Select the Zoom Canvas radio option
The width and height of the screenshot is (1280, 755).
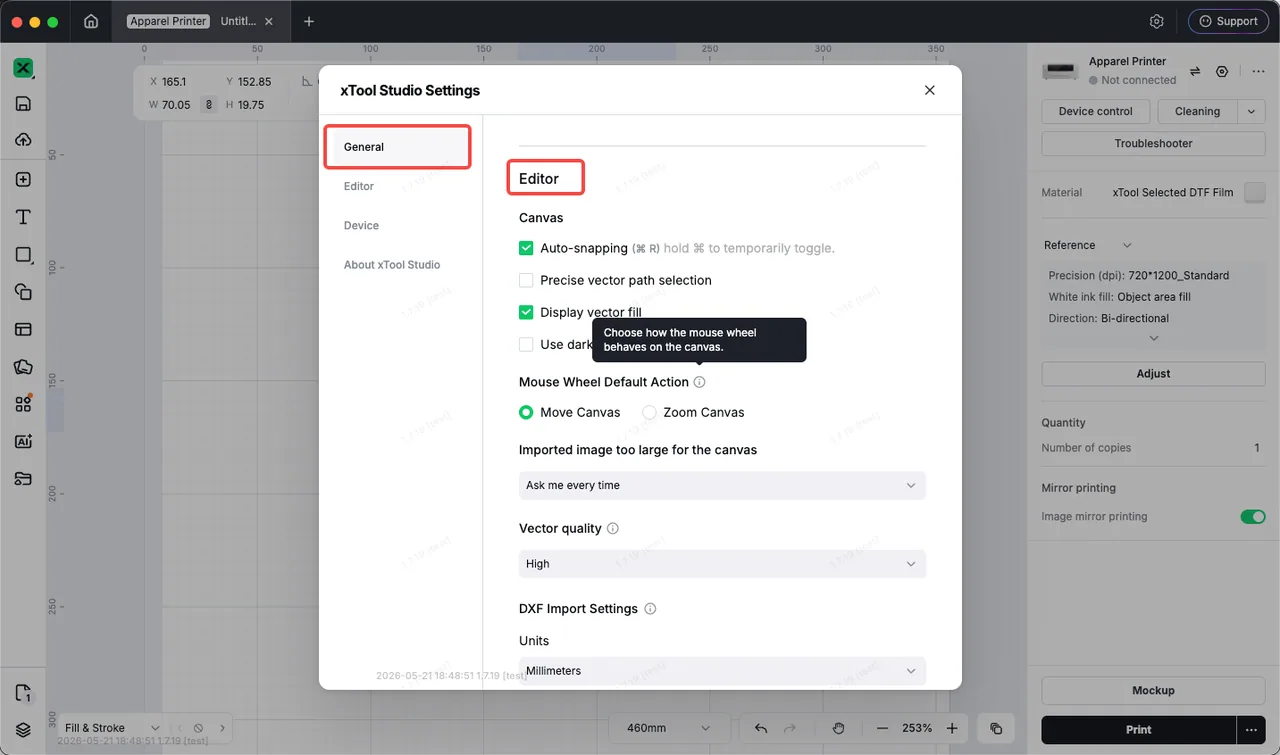(x=649, y=412)
